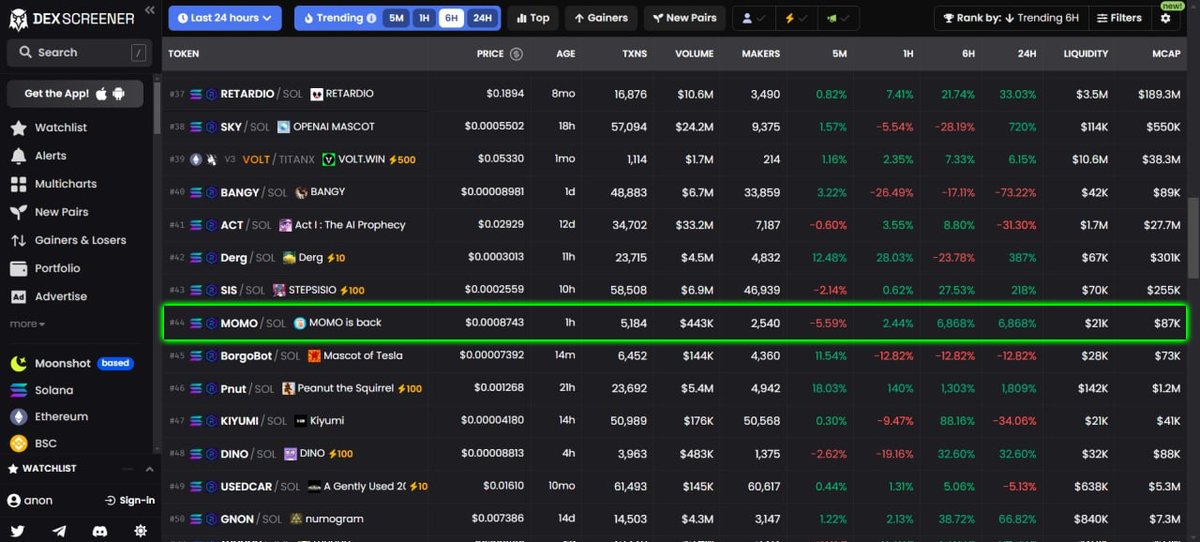Sort by the AGE column

(x=566, y=54)
